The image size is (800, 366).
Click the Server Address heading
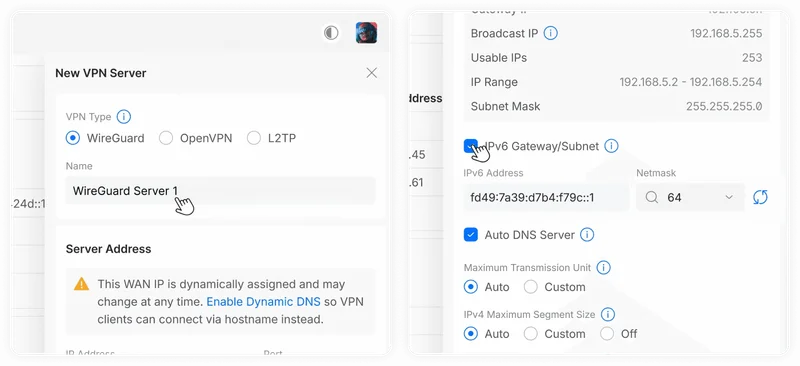click(x=108, y=249)
